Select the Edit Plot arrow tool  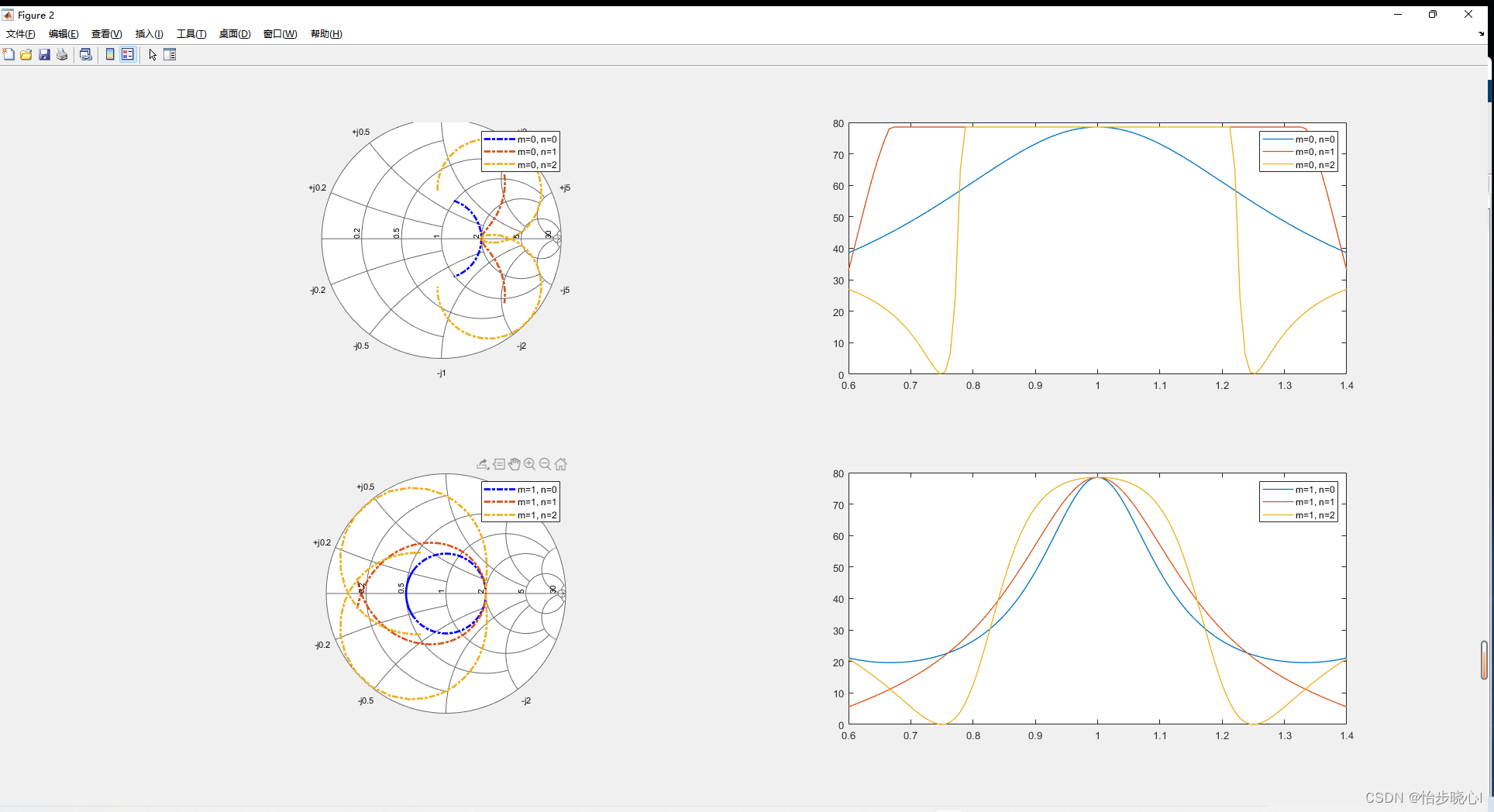(153, 54)
